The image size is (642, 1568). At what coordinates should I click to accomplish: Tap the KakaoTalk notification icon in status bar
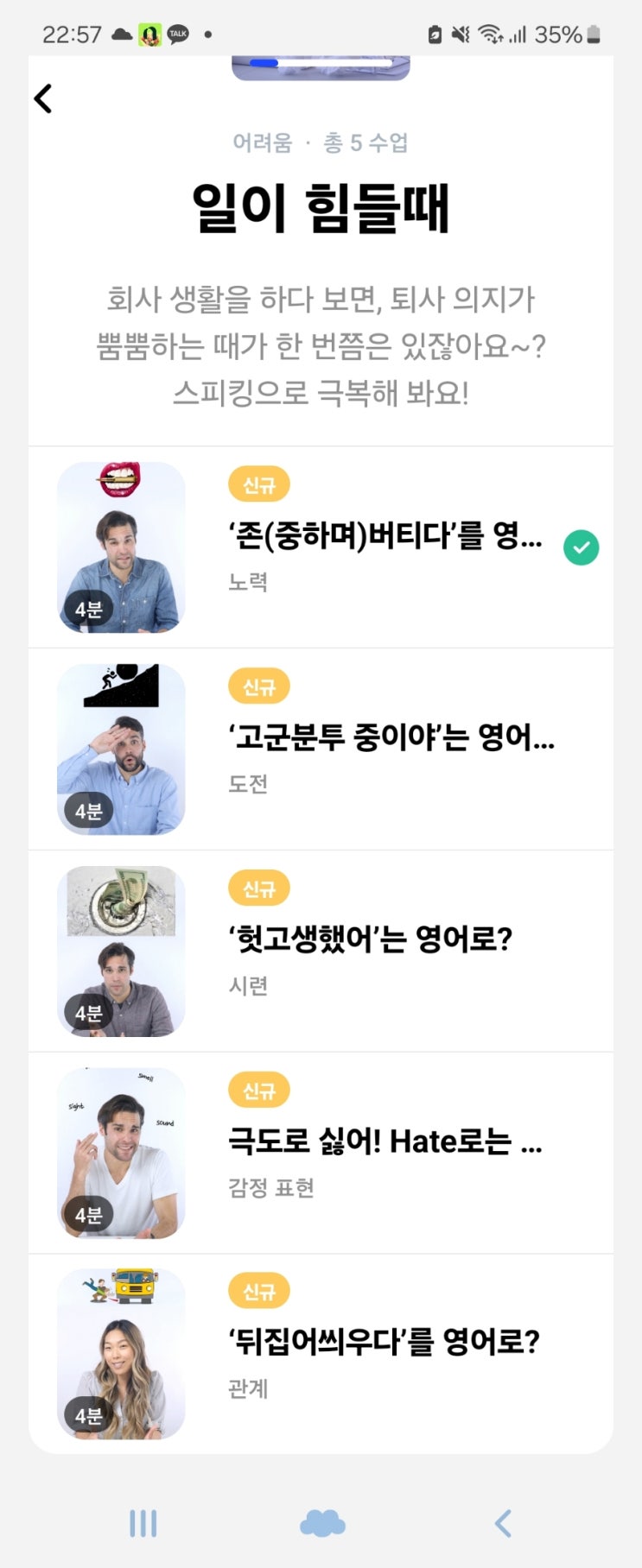pos(178,35)
